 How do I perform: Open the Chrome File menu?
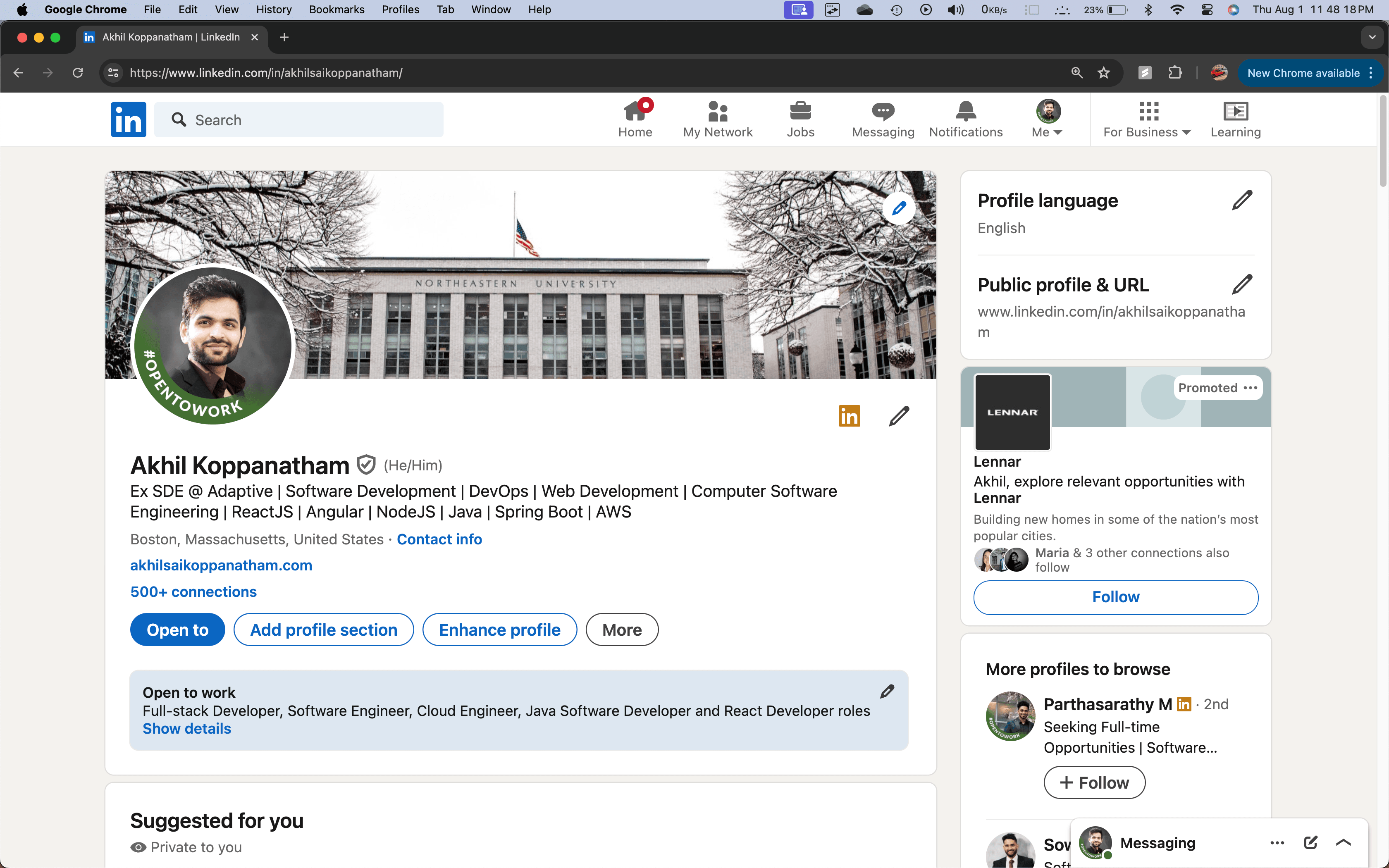152,10
